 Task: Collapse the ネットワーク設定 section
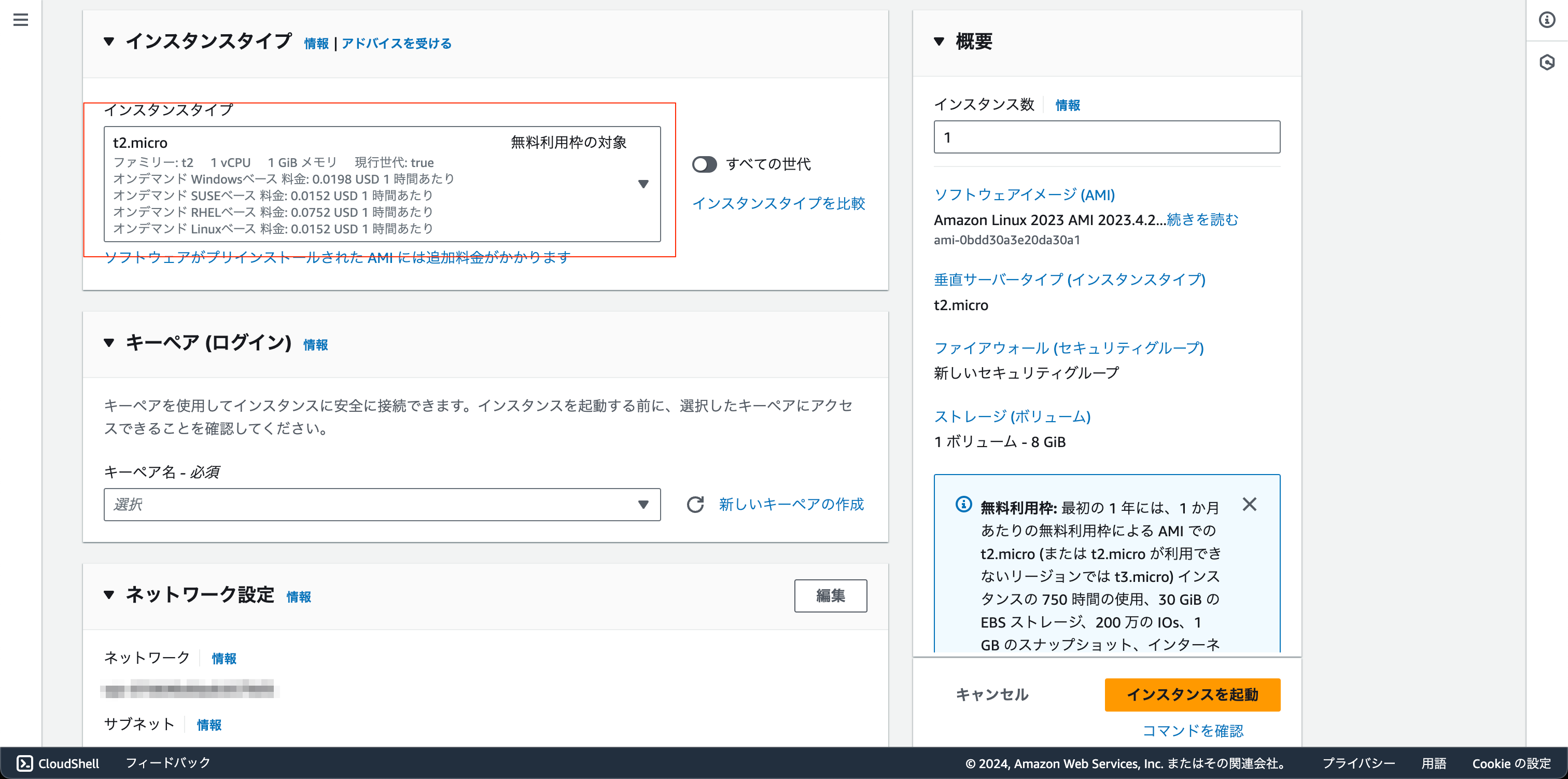[108, 595]
